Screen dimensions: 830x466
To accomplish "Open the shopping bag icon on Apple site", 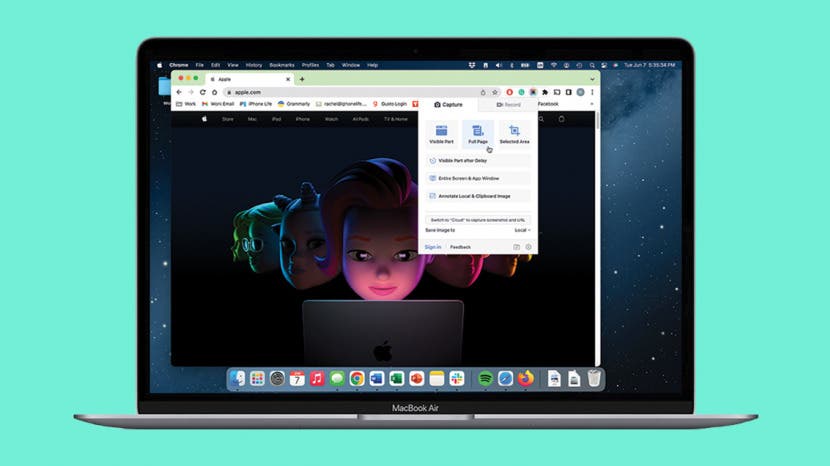I will [561, 119].
